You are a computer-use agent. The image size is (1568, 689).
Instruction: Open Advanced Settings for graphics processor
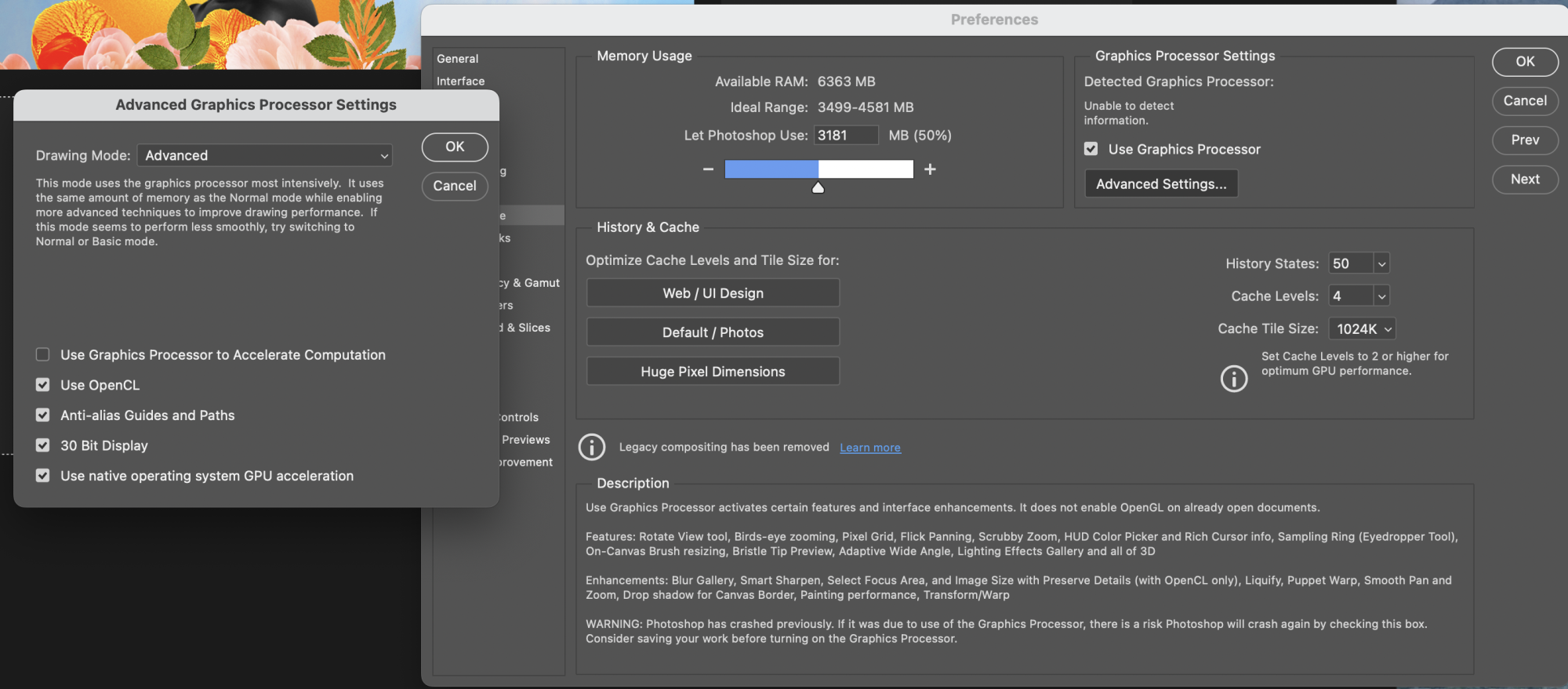tap(1160, 184)
